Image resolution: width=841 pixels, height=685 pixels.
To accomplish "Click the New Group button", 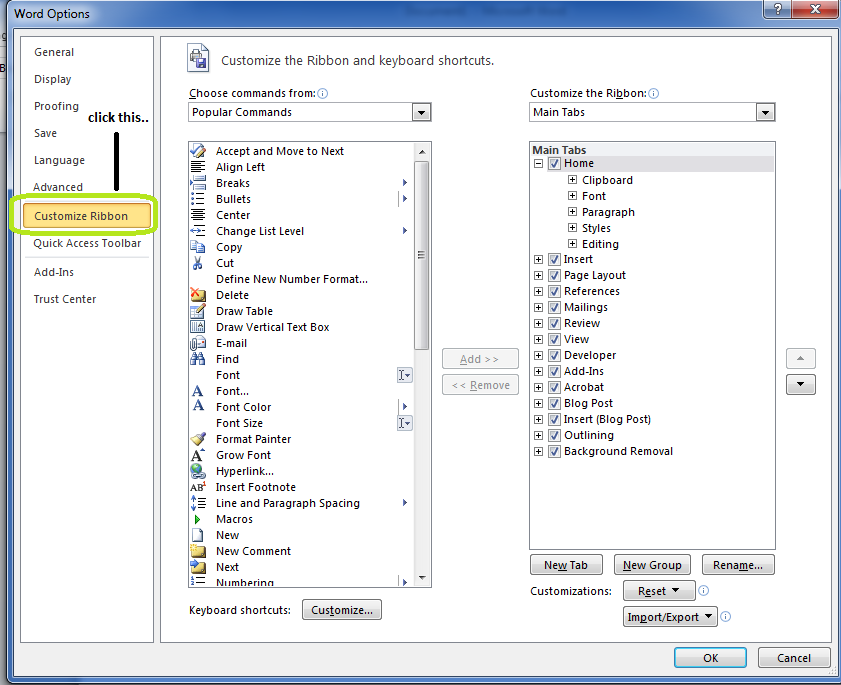I will [652, 565].
